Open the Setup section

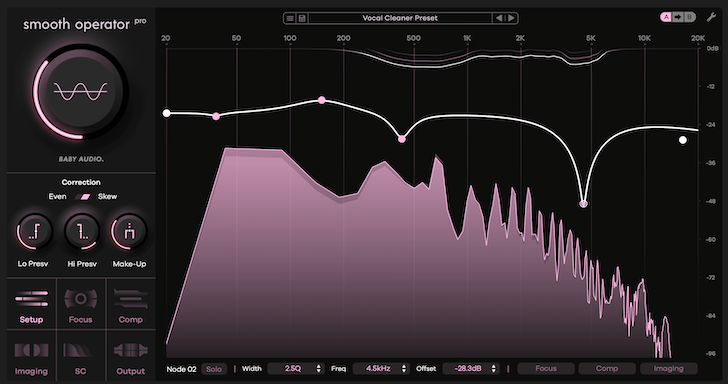(x=31, y=305)
